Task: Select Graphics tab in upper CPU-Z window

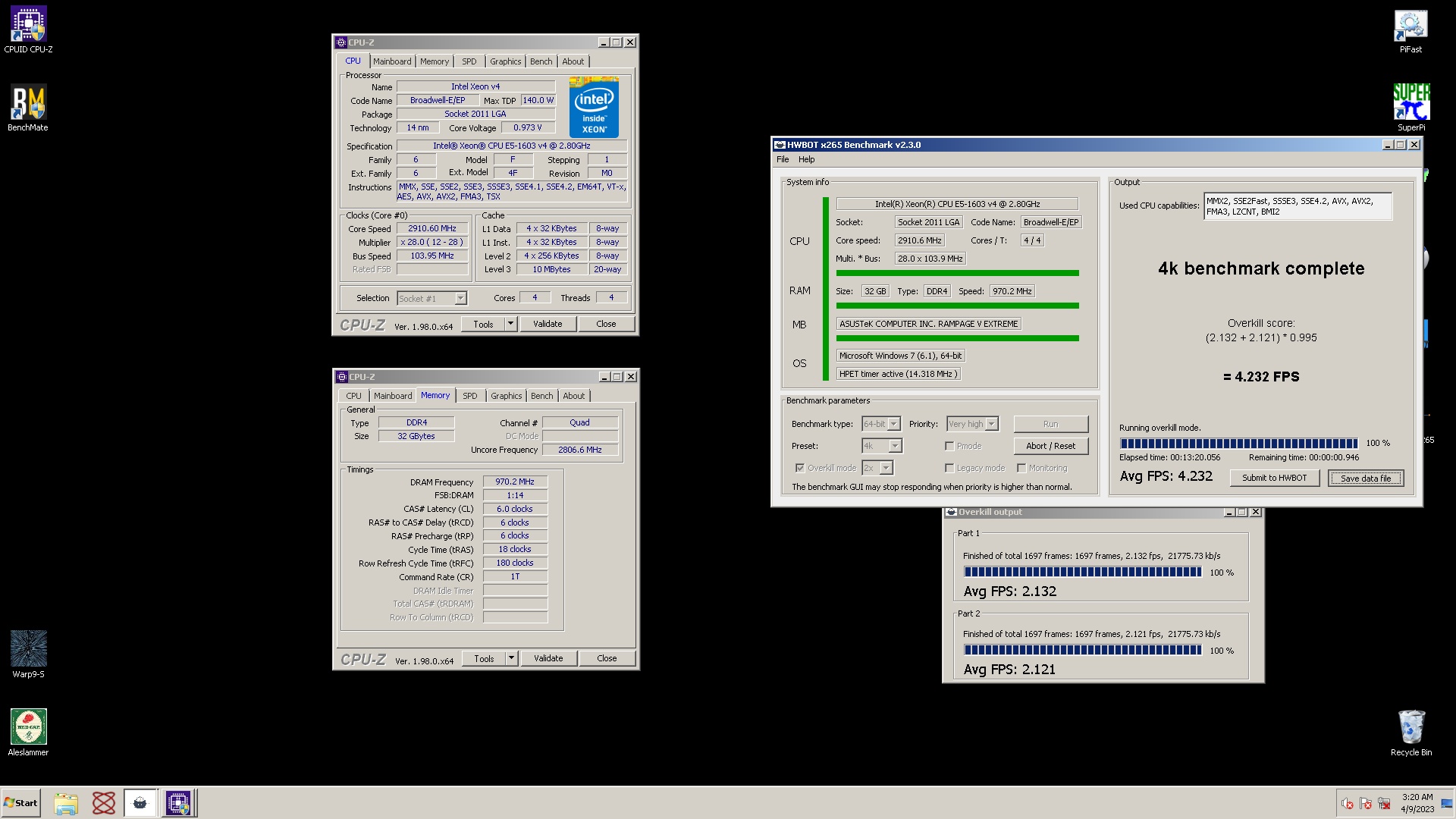Action: point(505,61)
